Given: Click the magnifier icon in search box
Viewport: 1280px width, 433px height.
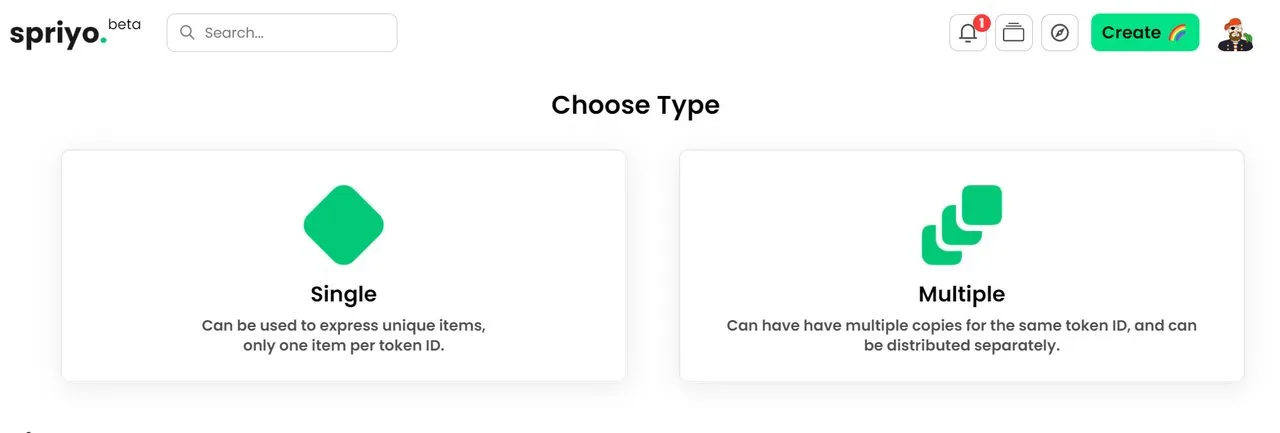Looking at the screenshot, I should click(x=186, y=32).
